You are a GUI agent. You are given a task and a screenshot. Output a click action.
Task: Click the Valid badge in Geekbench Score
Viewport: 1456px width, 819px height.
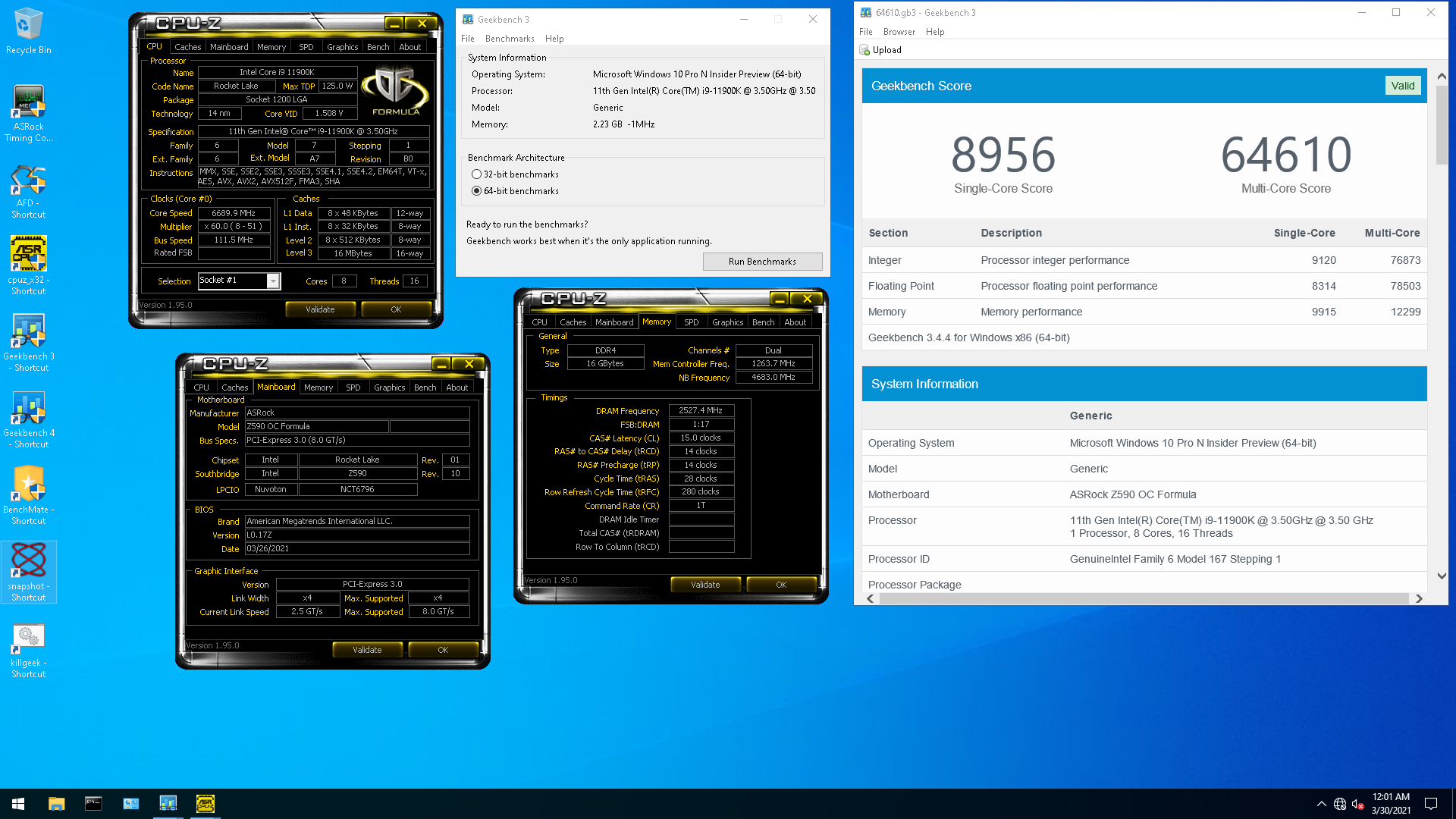[x=1402, y=86]
